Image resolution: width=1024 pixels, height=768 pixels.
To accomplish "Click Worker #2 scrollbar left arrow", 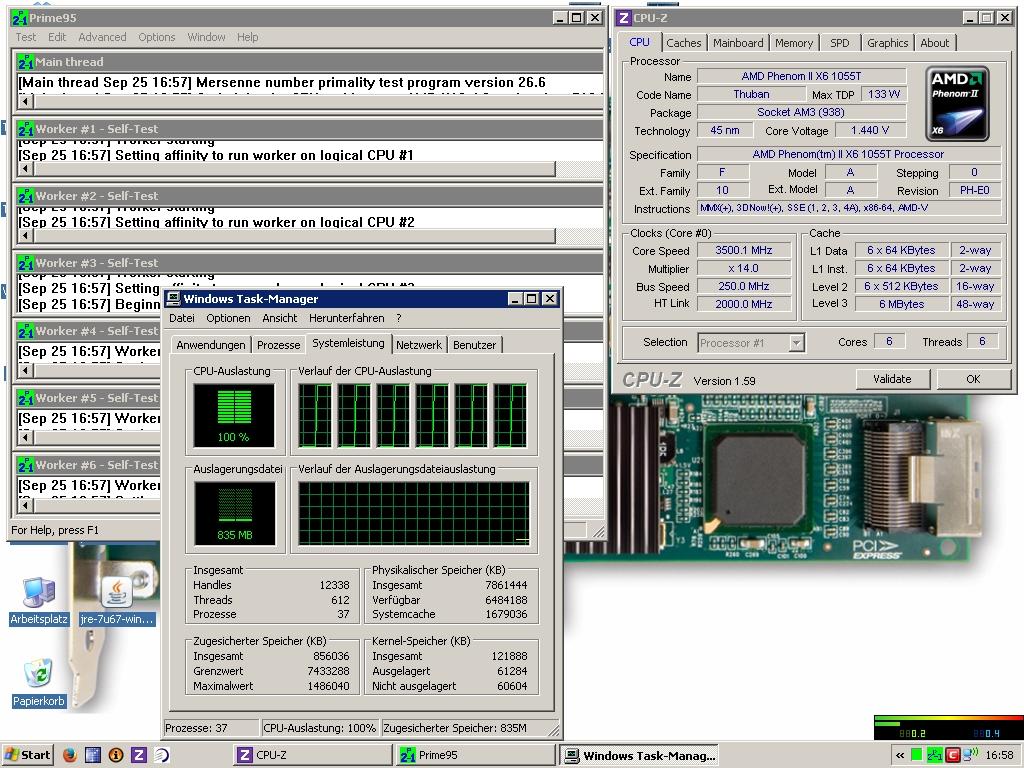I will (x=25, y=235).
